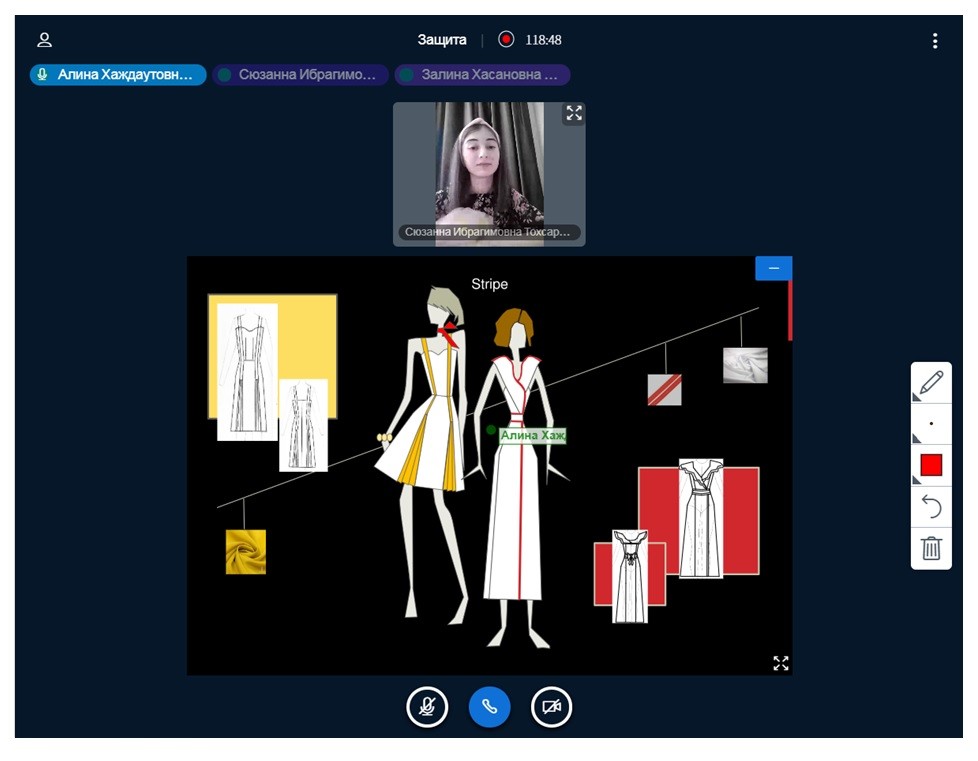Viewport: 978px width, 761px height.
Task: Expand the shared presentation to fullscreen
Action: (780, 663)
